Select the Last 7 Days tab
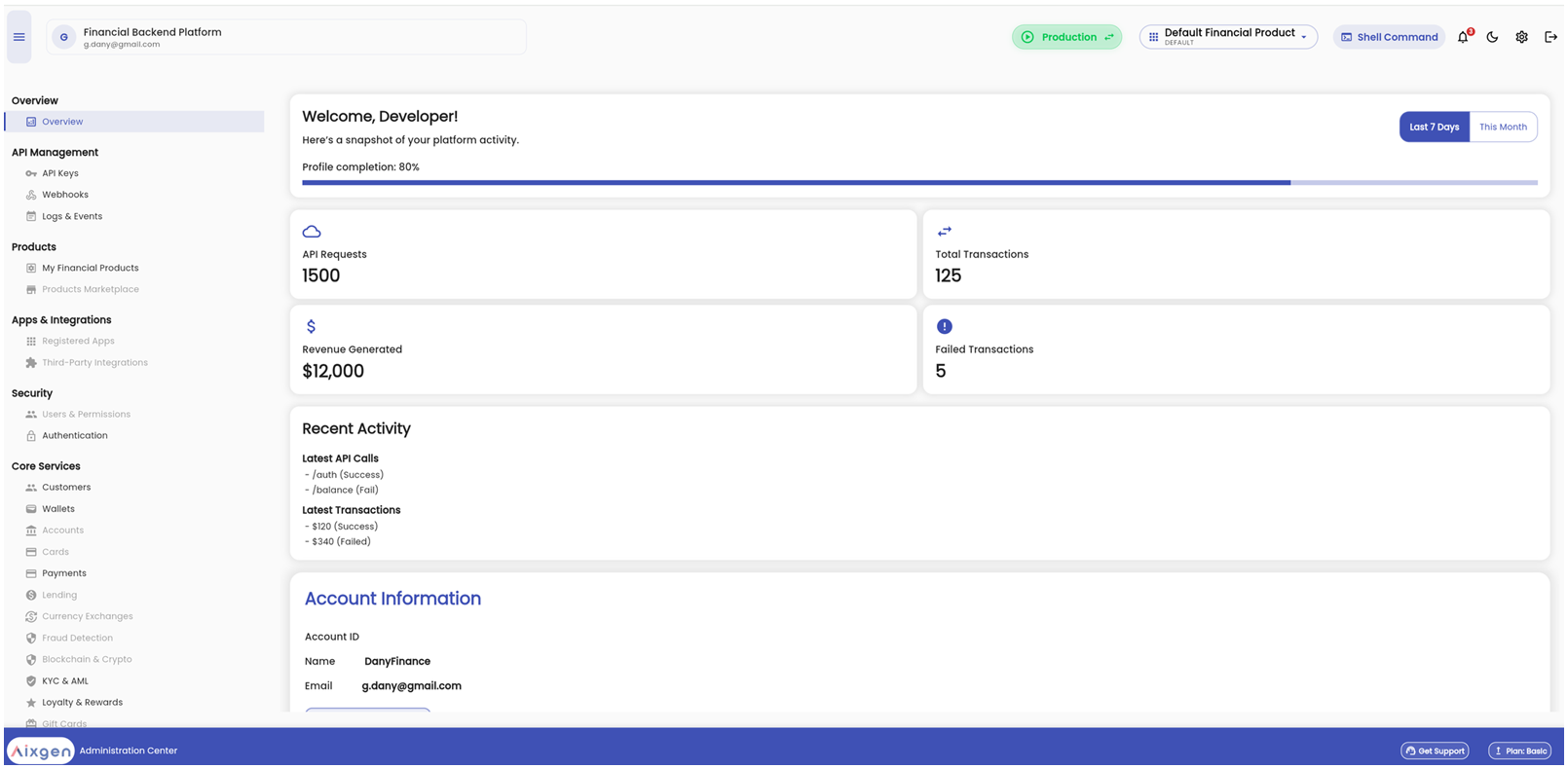 coord(1435,127)
